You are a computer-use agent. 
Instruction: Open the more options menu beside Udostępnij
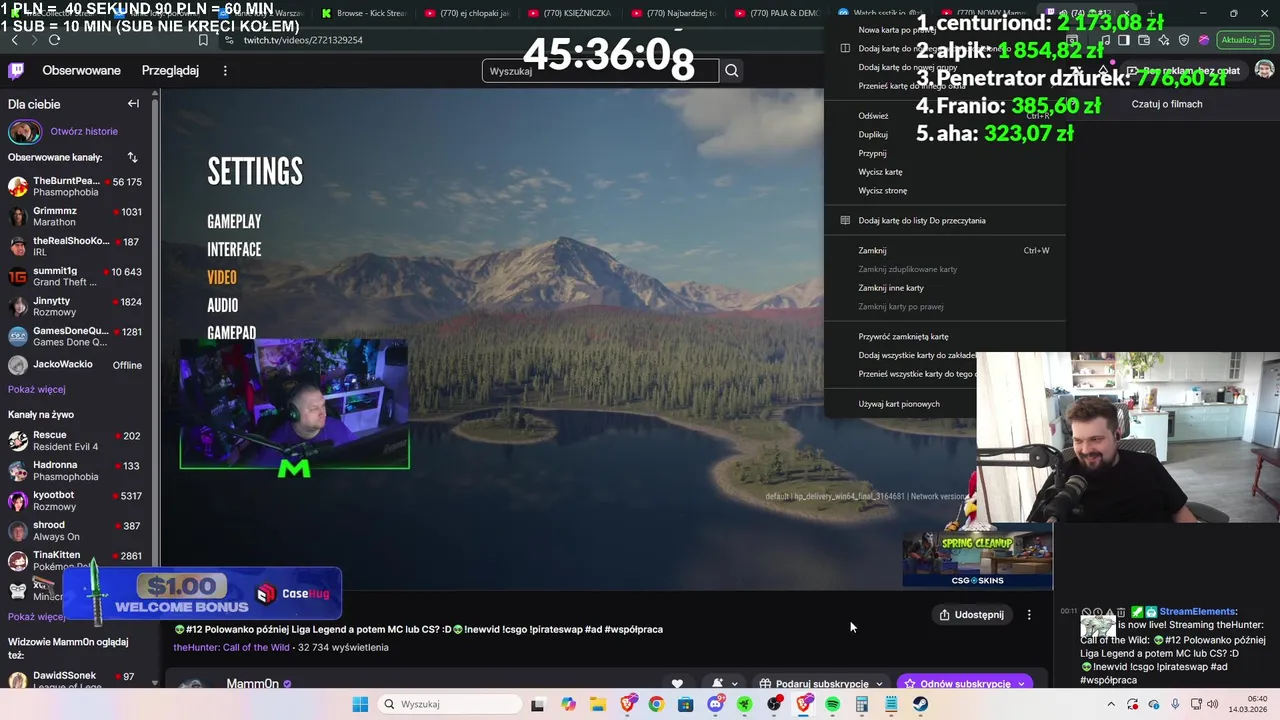(1029, 615)
